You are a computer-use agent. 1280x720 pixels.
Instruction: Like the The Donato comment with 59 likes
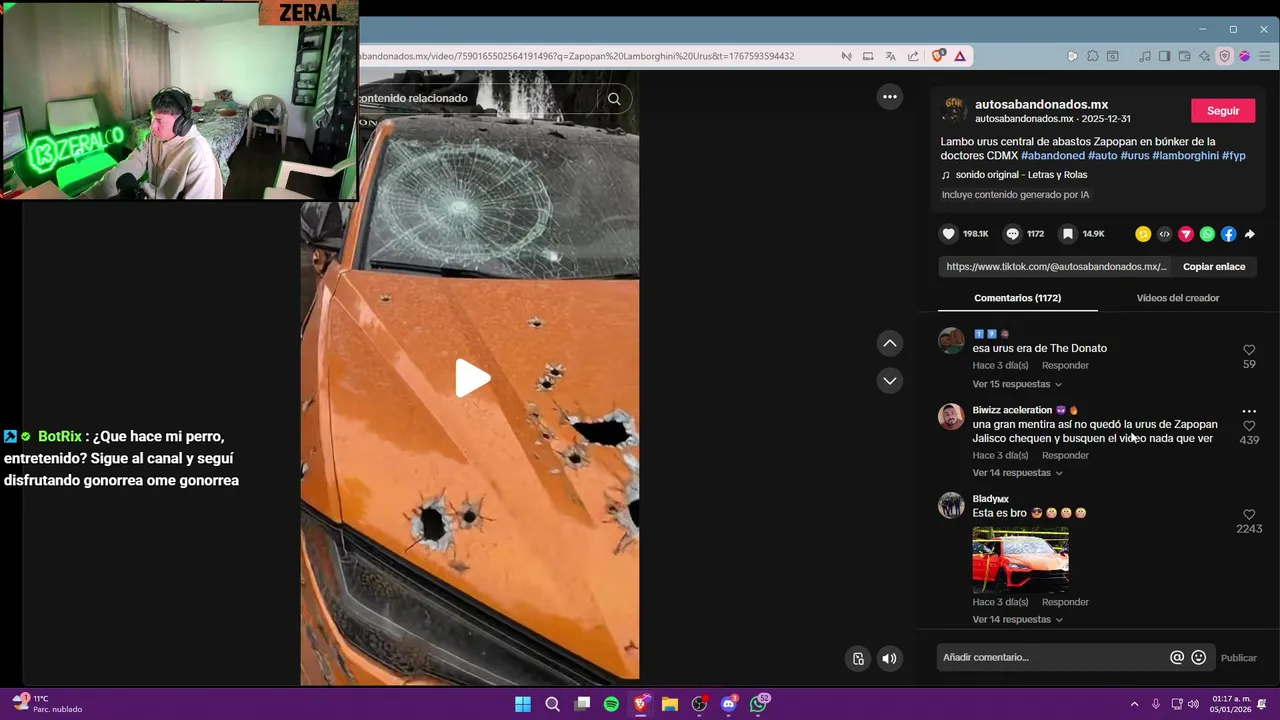tap(1249, 350)
